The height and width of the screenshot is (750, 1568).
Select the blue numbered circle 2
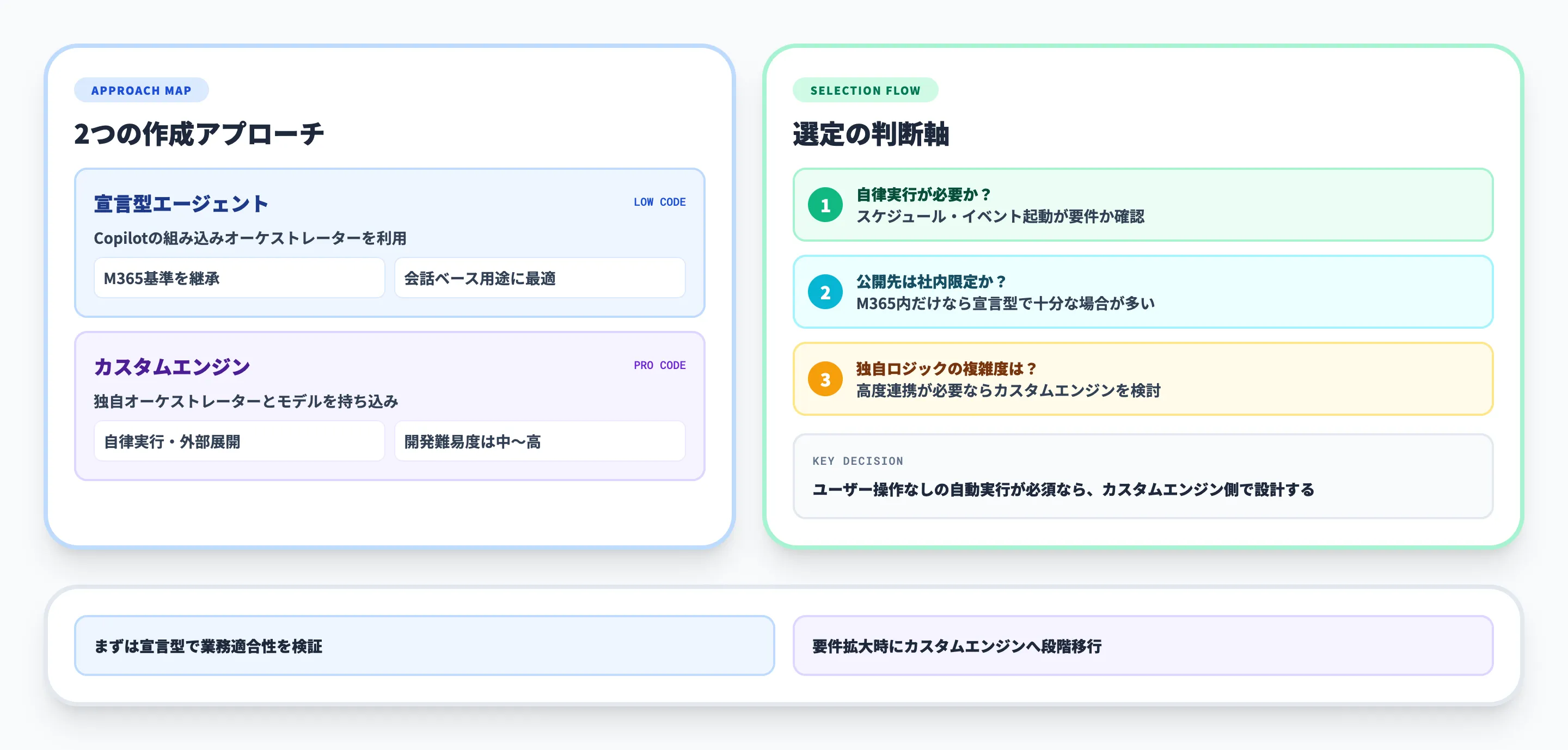pyautogui.click(x=826, y=293)
